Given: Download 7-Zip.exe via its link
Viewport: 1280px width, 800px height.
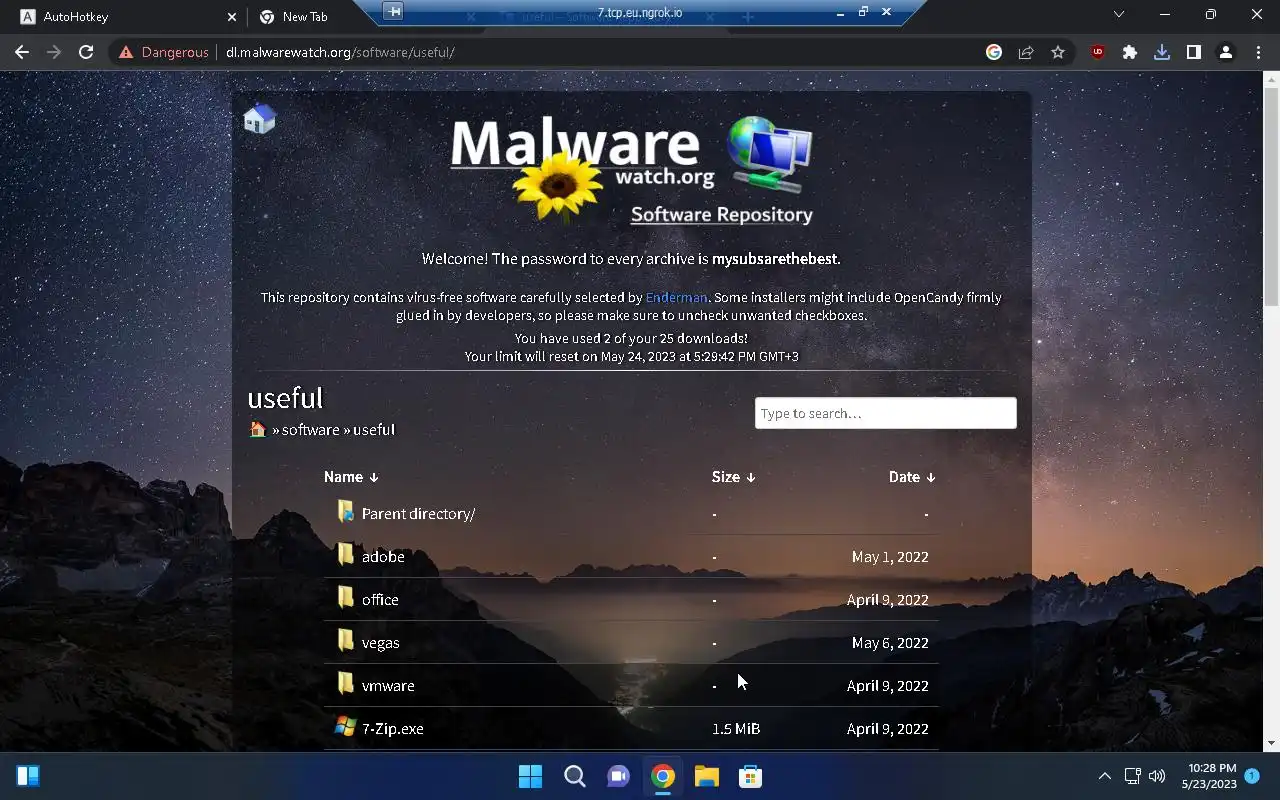Looking at the screenshot, I should 392,728.
